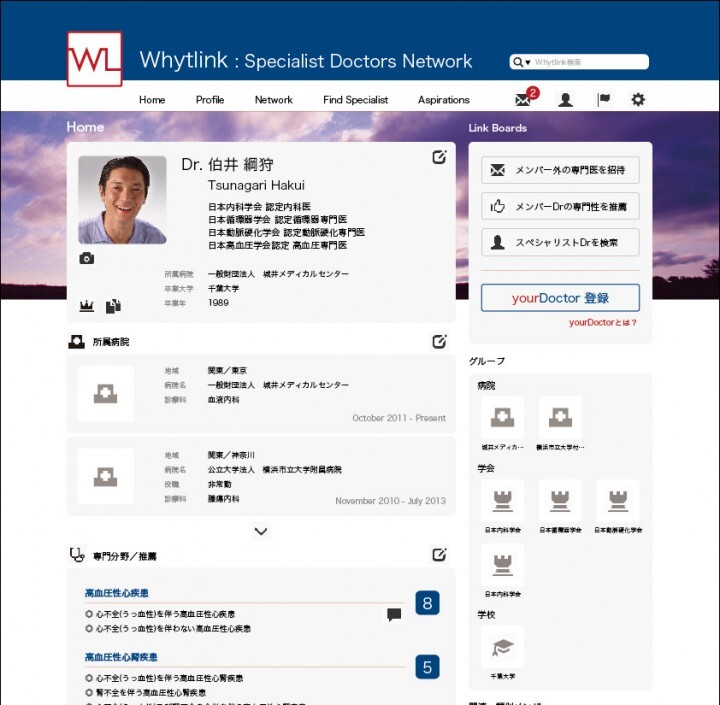Screen dimensions: 720x705
Task: Click the camera icon below profile photo
Action: 87,259
